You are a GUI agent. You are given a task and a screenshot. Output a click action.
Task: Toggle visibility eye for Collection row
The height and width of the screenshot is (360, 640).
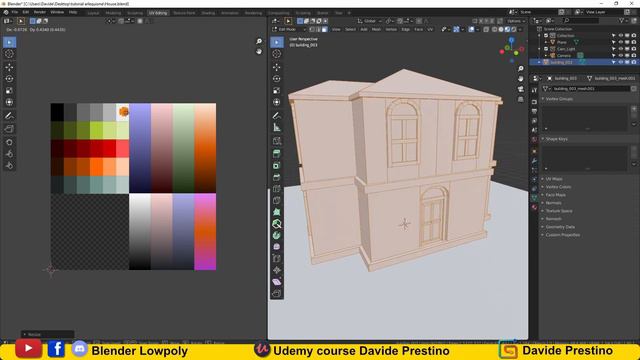tap(620, 36)
